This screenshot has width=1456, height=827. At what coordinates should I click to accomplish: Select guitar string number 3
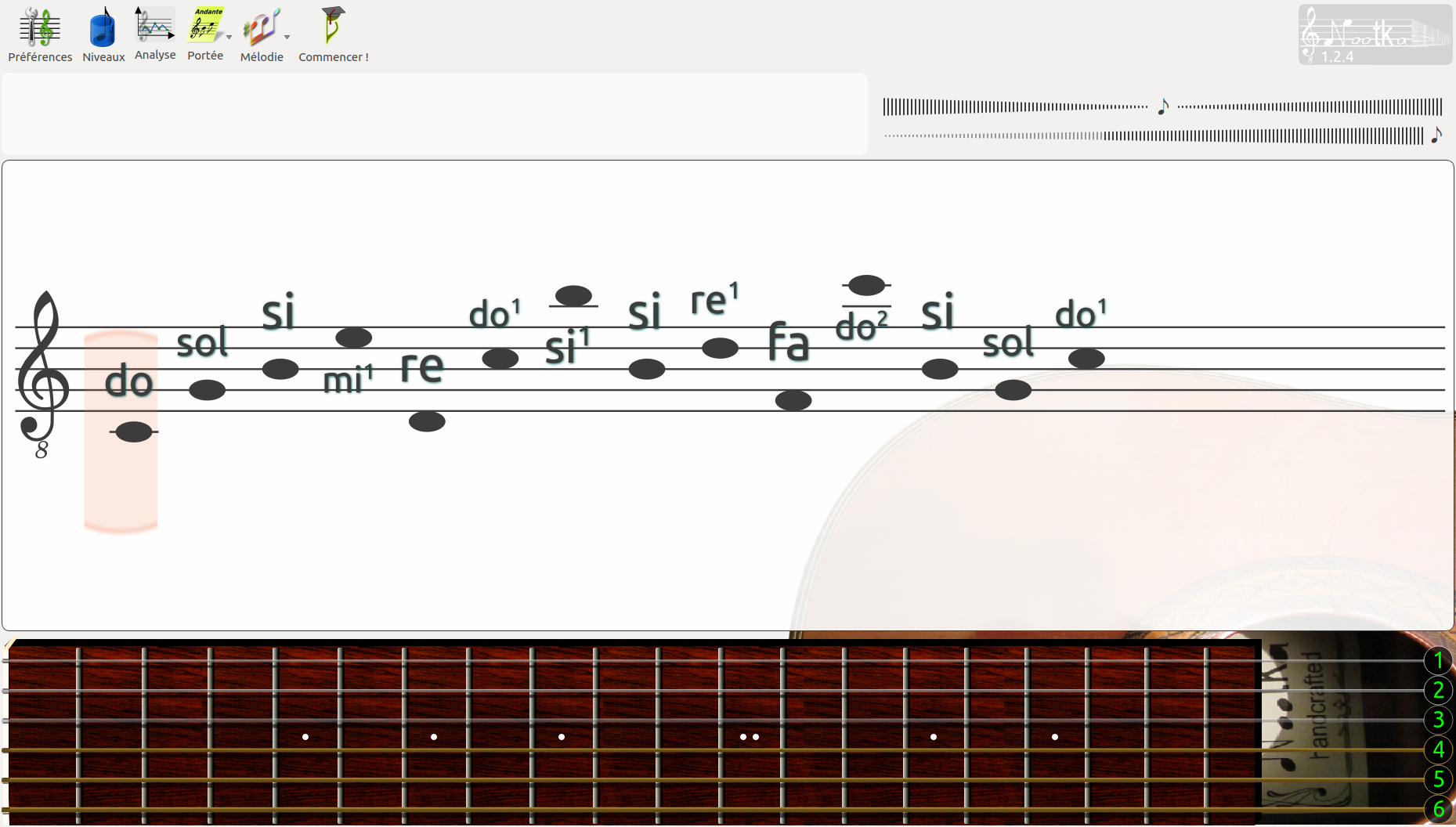1438,720
